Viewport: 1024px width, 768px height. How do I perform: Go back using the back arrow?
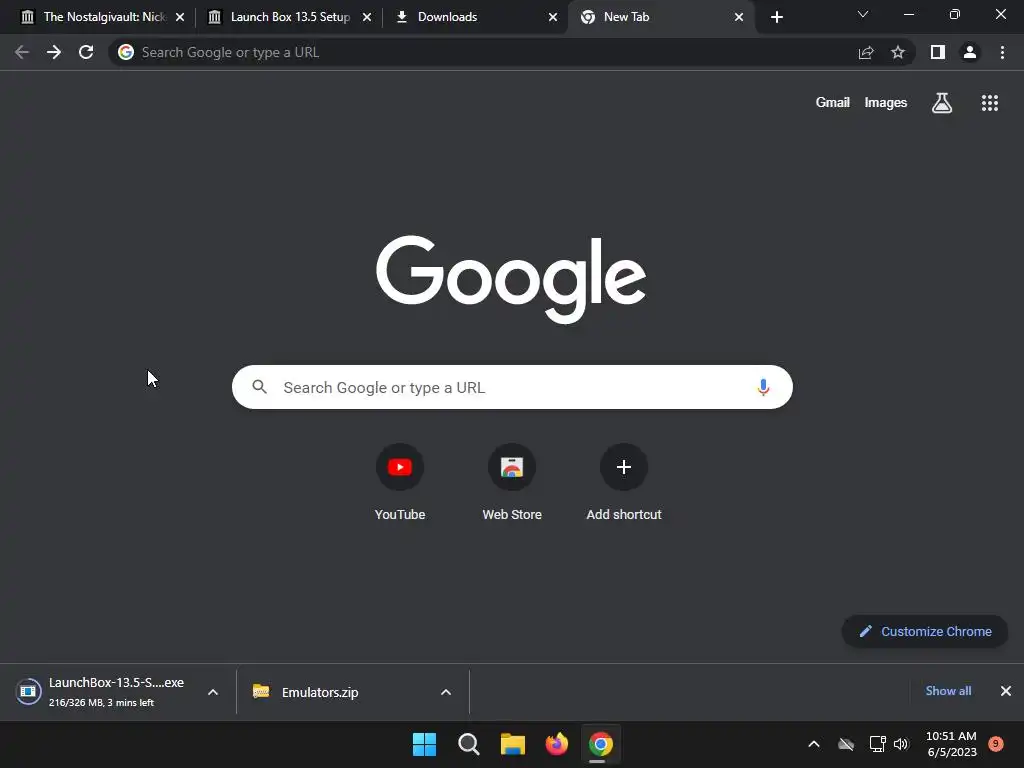point(22,52)
